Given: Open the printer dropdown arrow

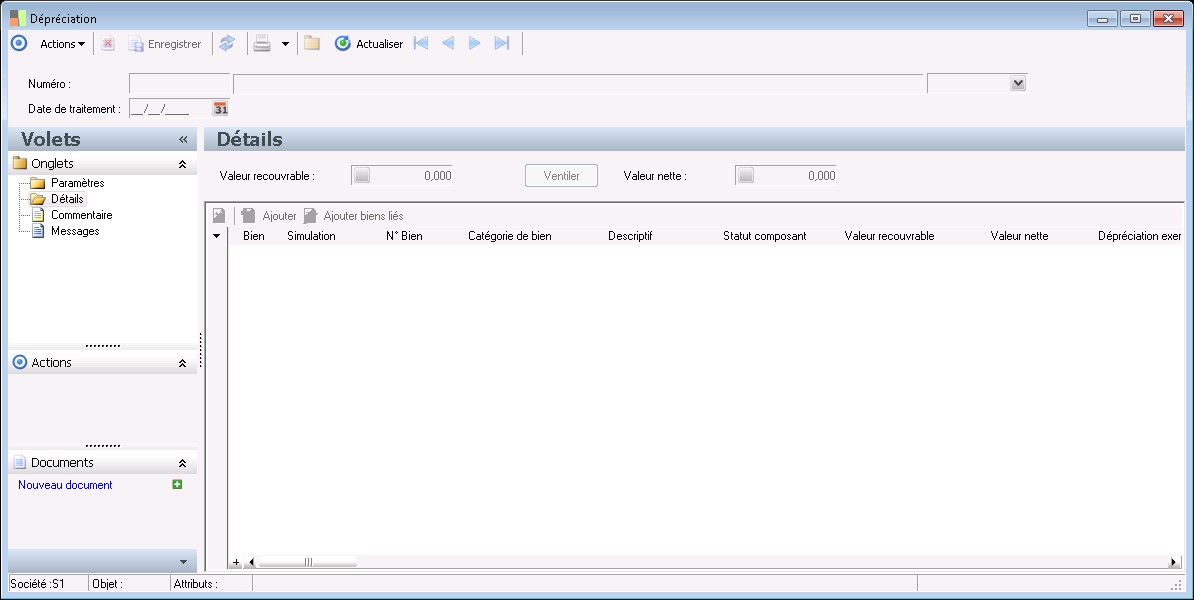Looking at the screenshot, I should pos(286,44).
